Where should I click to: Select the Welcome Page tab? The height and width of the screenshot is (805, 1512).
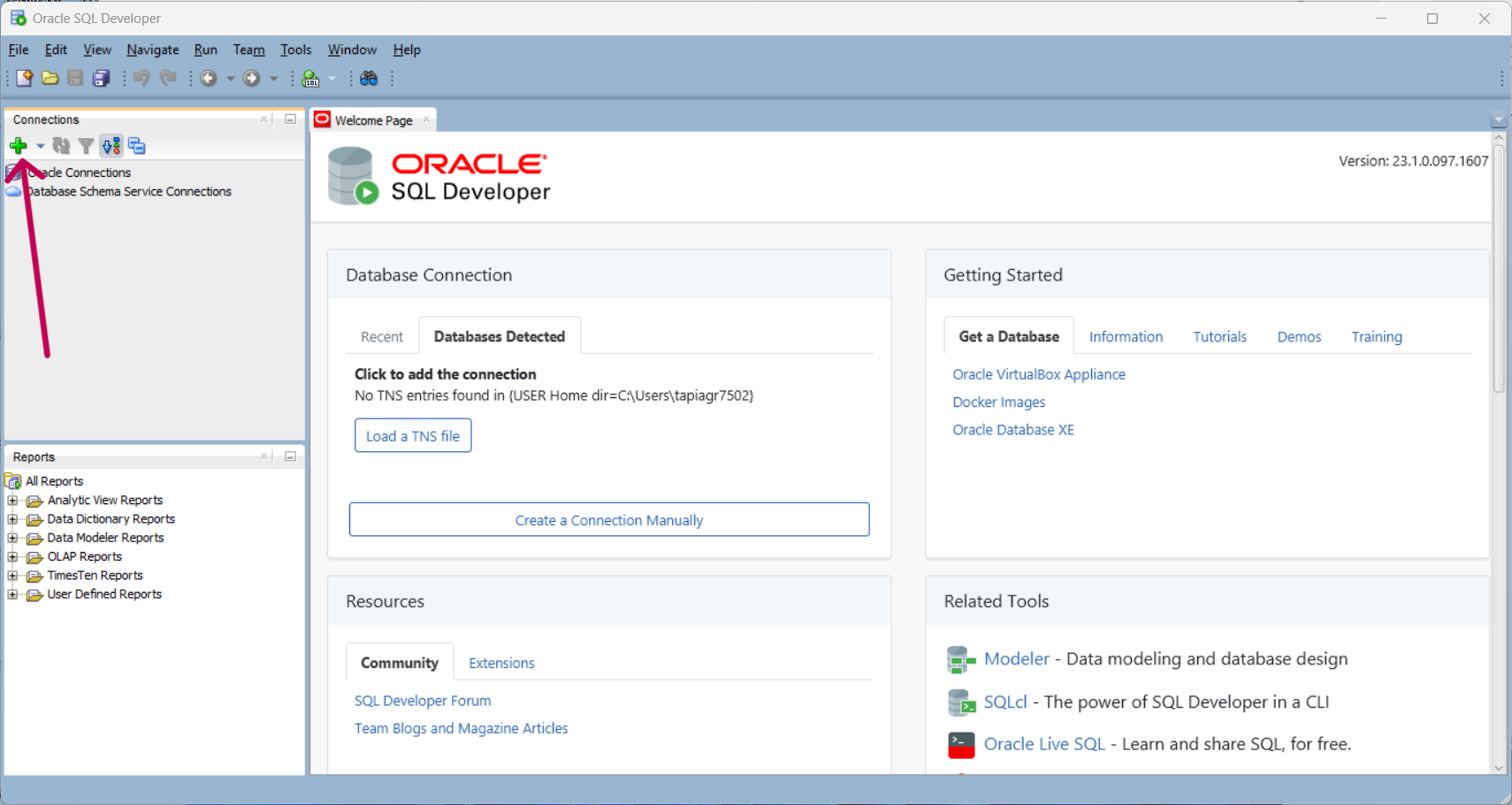pyautogui.click(x=373, y=120)
